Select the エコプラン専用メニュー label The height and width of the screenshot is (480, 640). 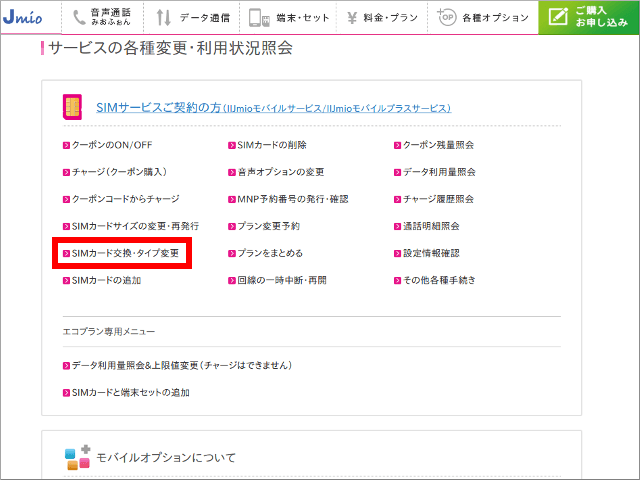tap(109, 331)
